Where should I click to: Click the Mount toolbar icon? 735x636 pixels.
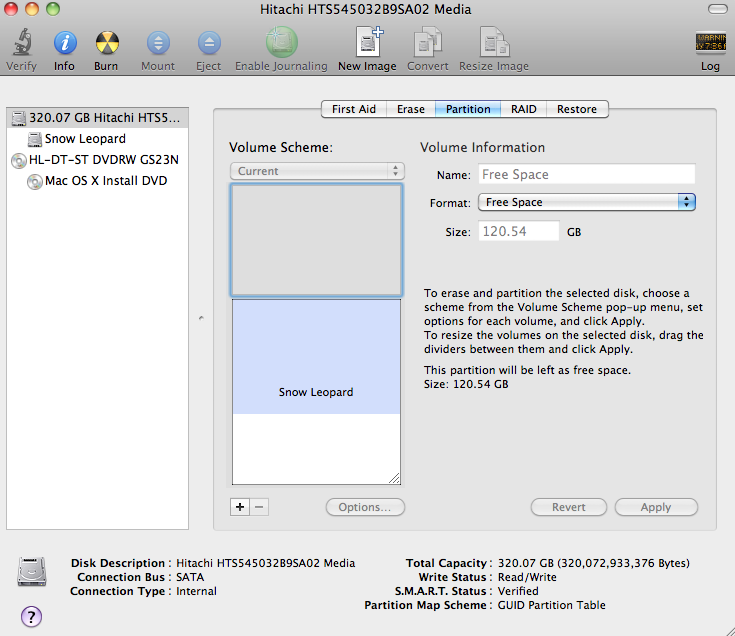(x=158, y=43)
